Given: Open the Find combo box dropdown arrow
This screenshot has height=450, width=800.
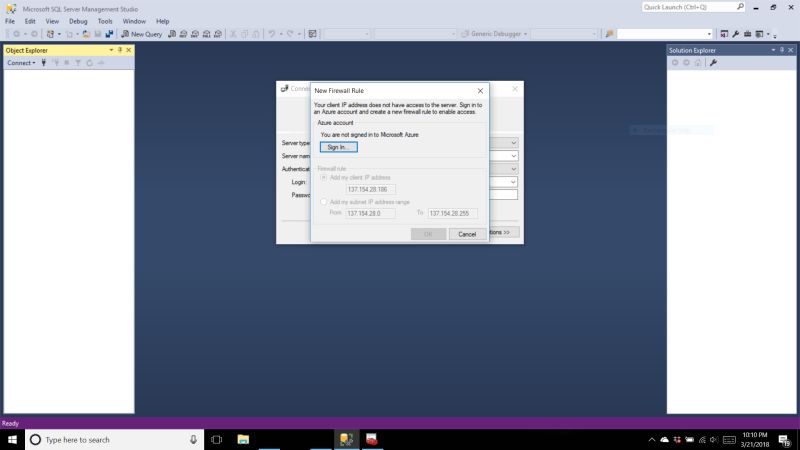Looking at the screenshot, I should pyautogui.click(x=709, y=34).
